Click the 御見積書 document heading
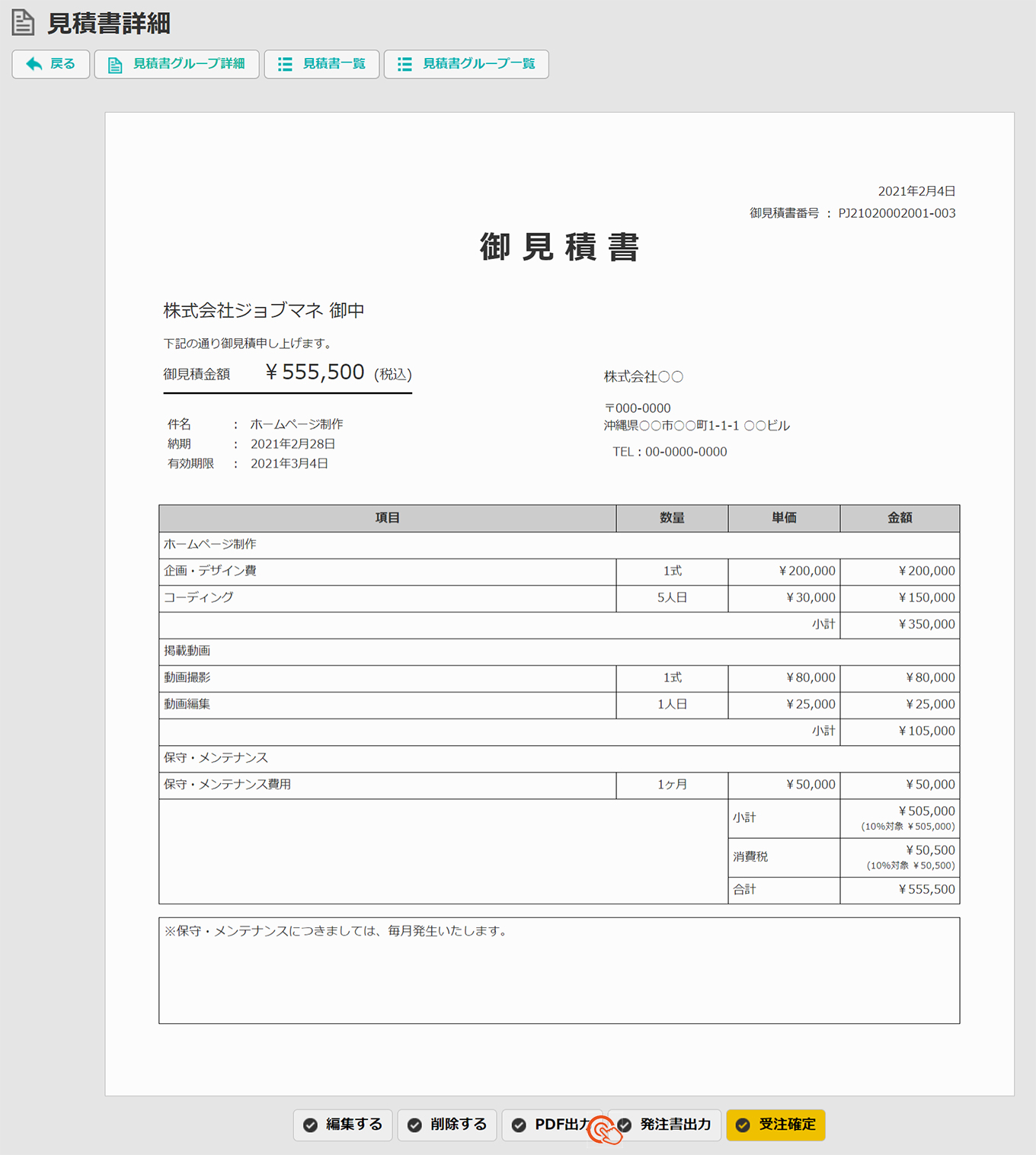Screen dimensions: 1036x1155 (560, 248)
